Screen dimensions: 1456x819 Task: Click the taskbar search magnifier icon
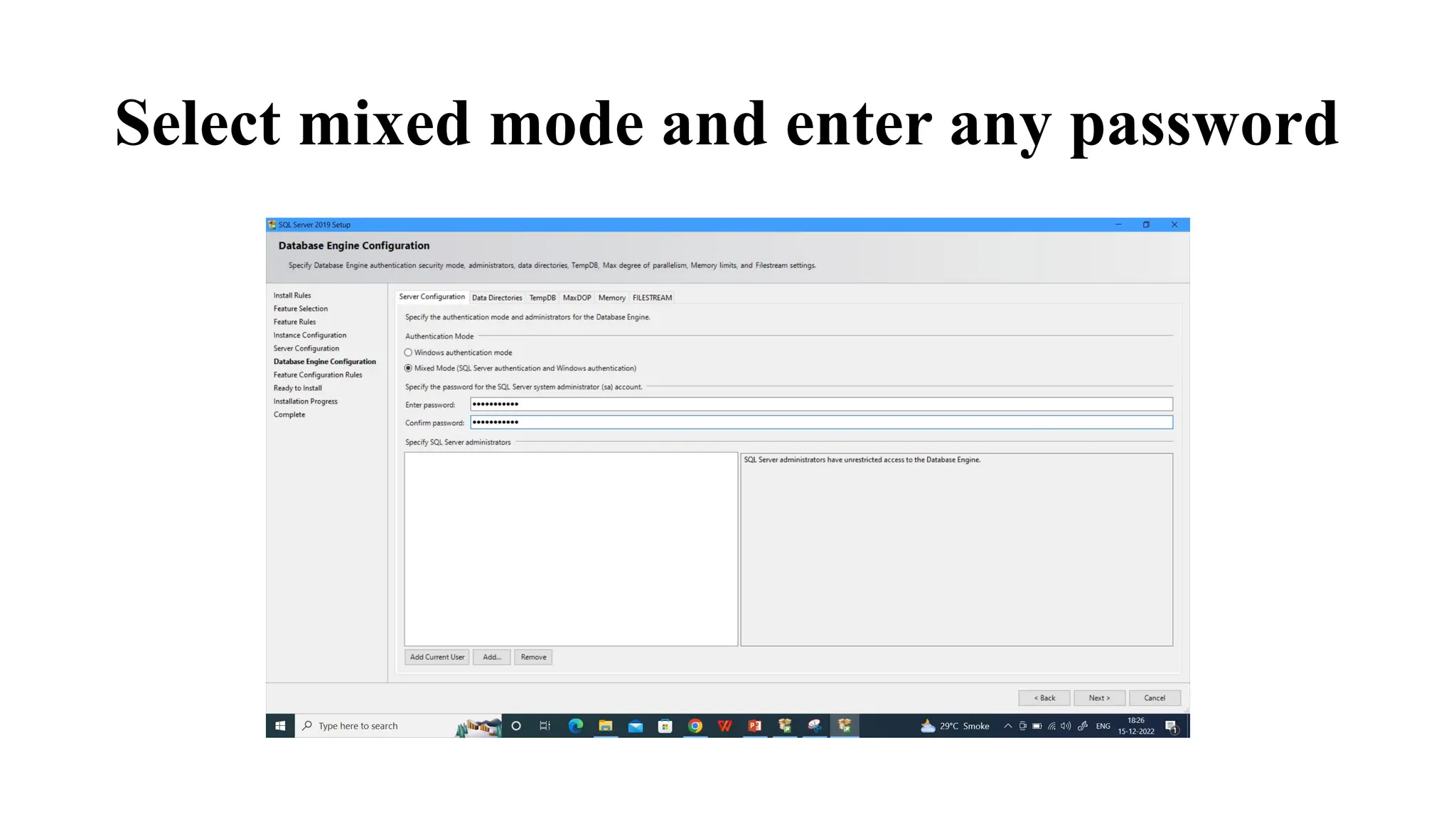(x=307, y=726)
